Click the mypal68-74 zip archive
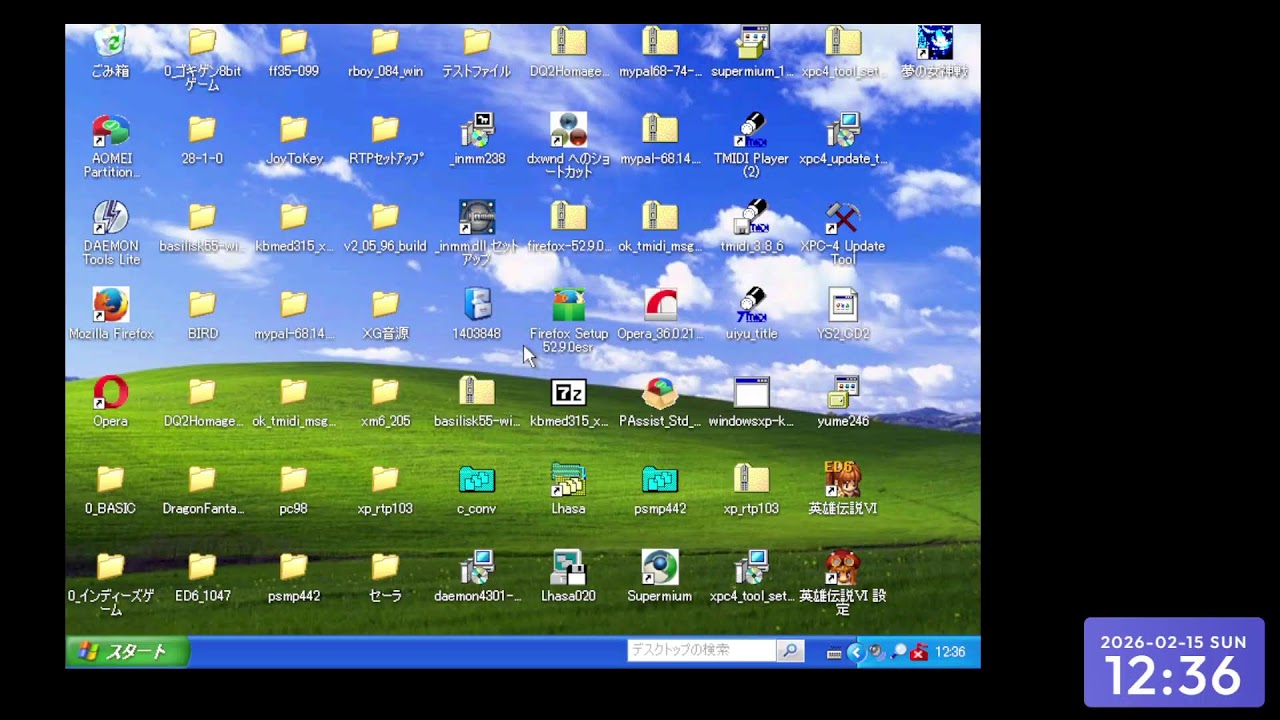Screen dimensions: 1280x720 pyautogui.click(x=660, y=43)
